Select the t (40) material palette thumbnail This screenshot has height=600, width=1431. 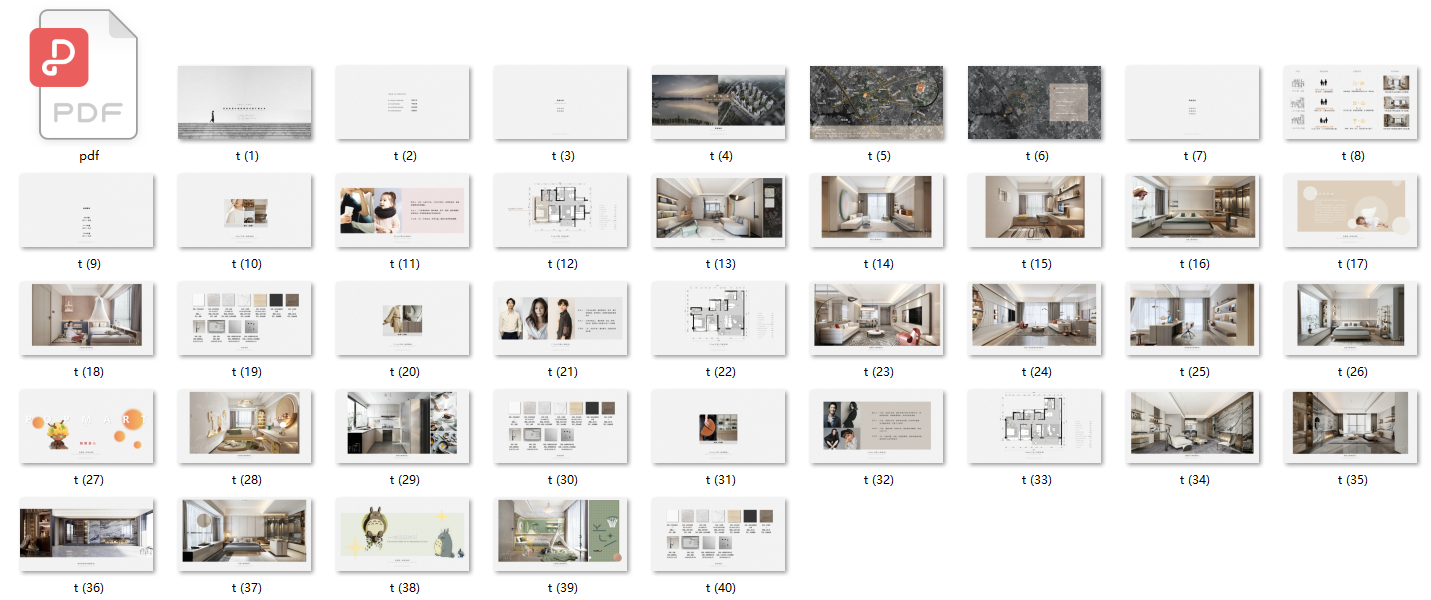coord(719,535)
